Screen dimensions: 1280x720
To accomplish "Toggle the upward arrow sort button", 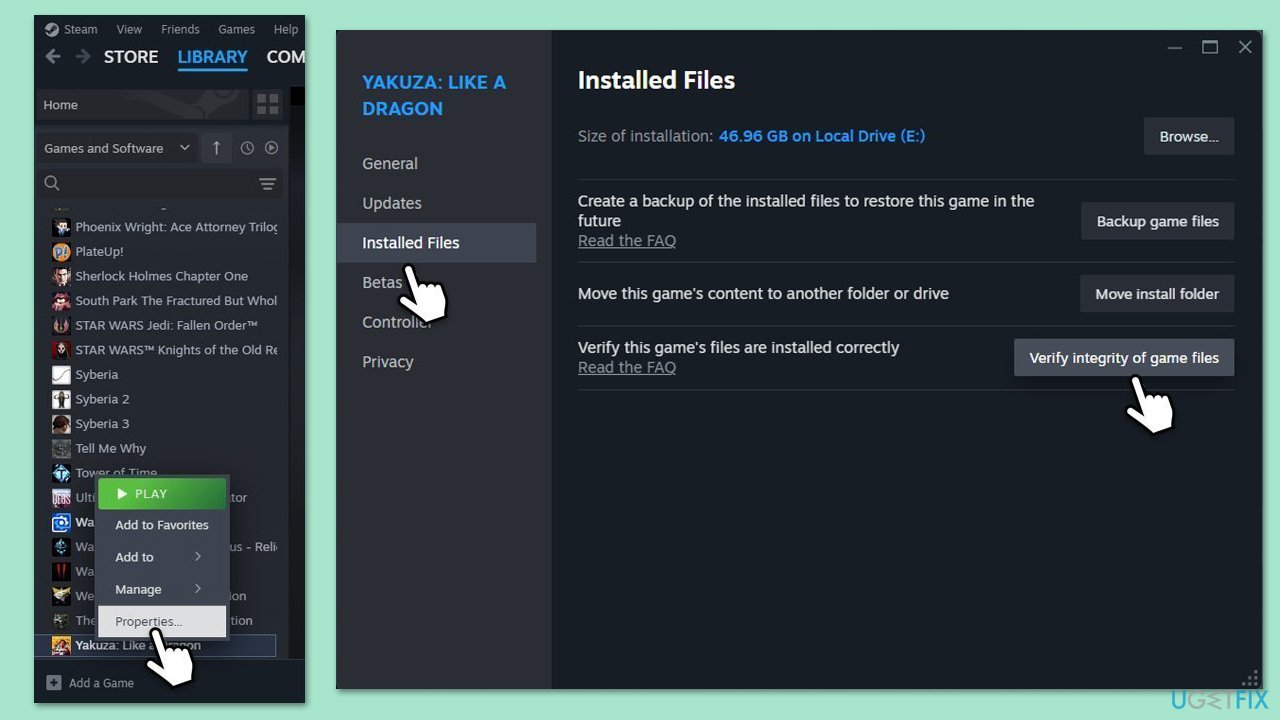I will (x=216, y=148).
